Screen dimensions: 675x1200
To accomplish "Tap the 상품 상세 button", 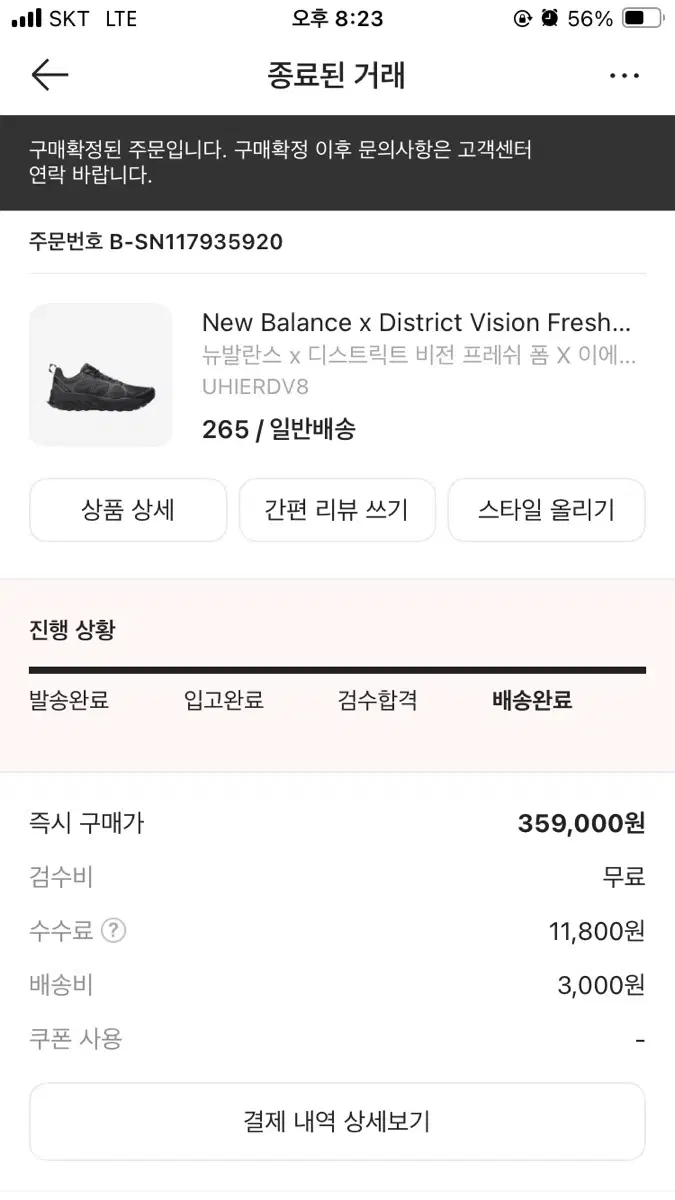I will tap(128, 510).
